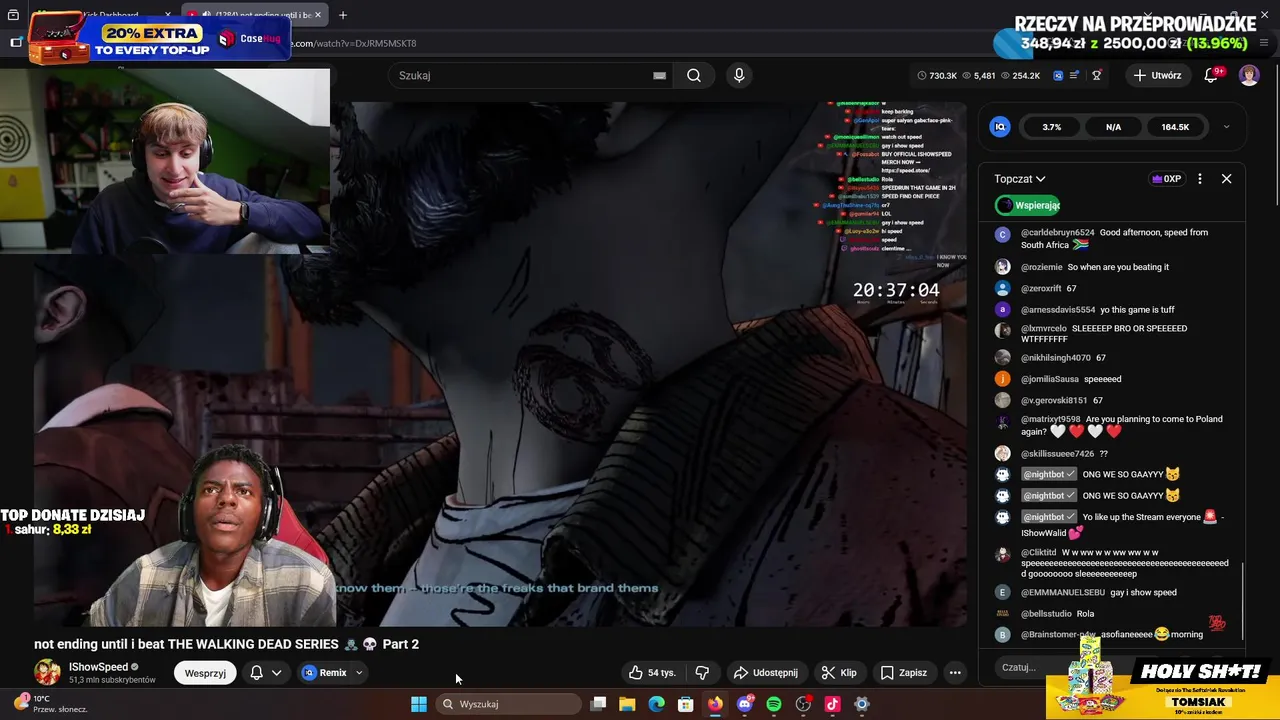Image resolution: width=1280 pixels, height=720 pixels.
Task: Expand notification bell options chevron
Action: pyautogui.click(x=276, y=673)
